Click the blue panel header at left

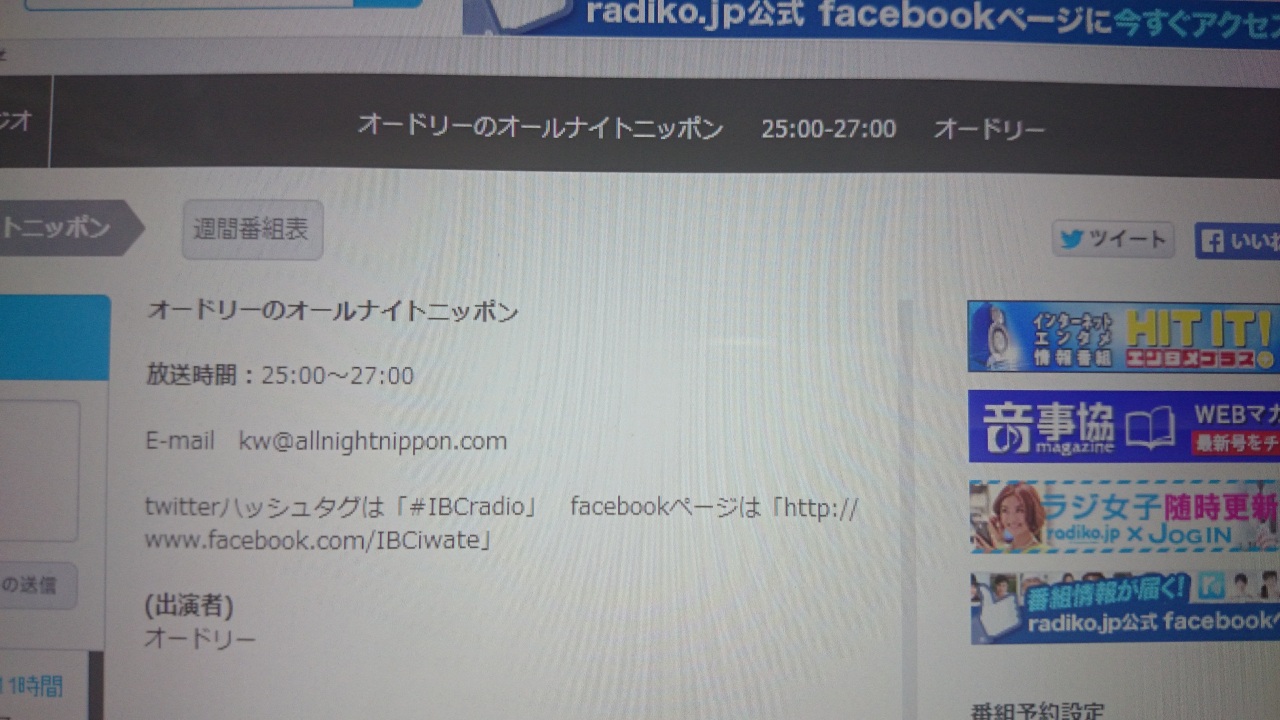point(54,337)
